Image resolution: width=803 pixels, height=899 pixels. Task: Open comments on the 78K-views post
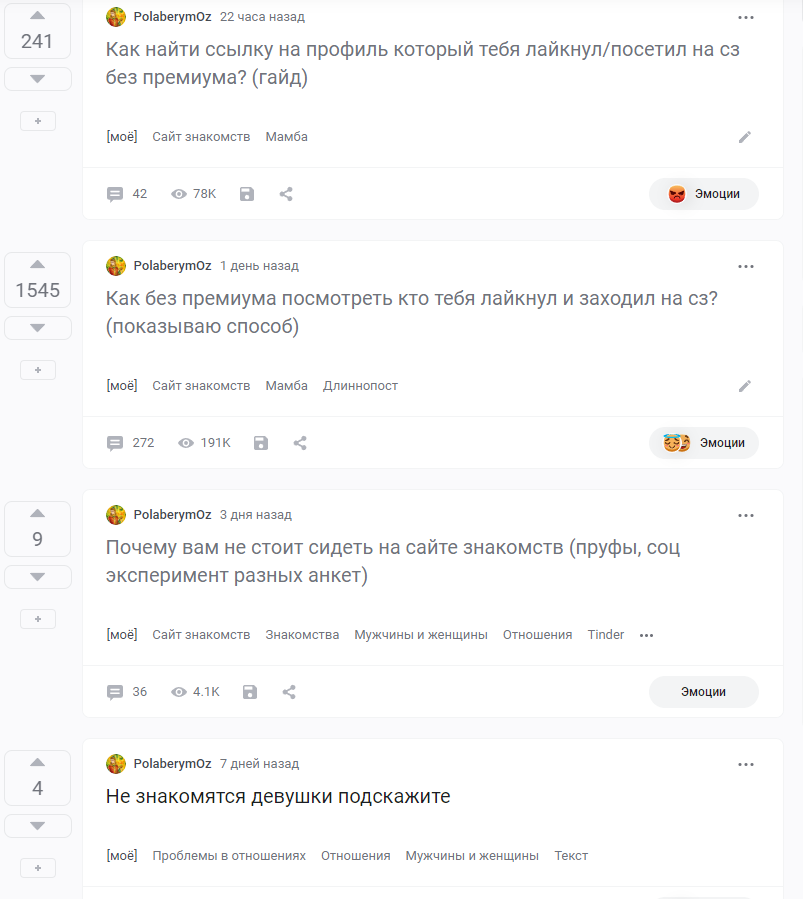pyautogui.click(x=127, y=194)
